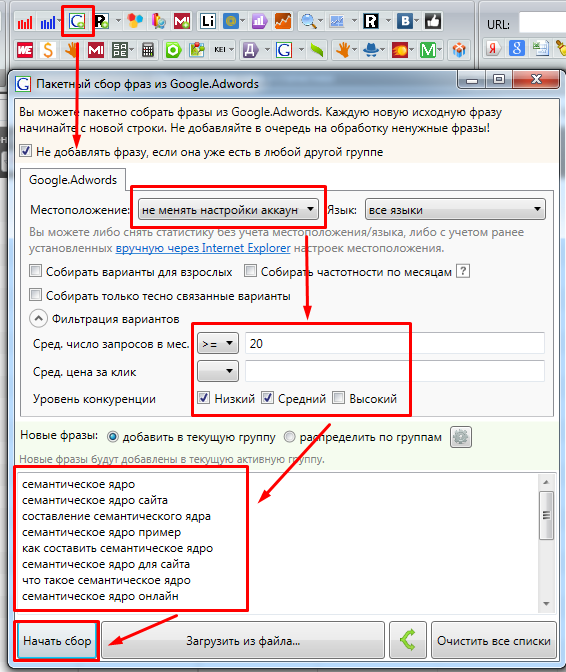Select 'распределить по группам' radio button

click(290, 437)
